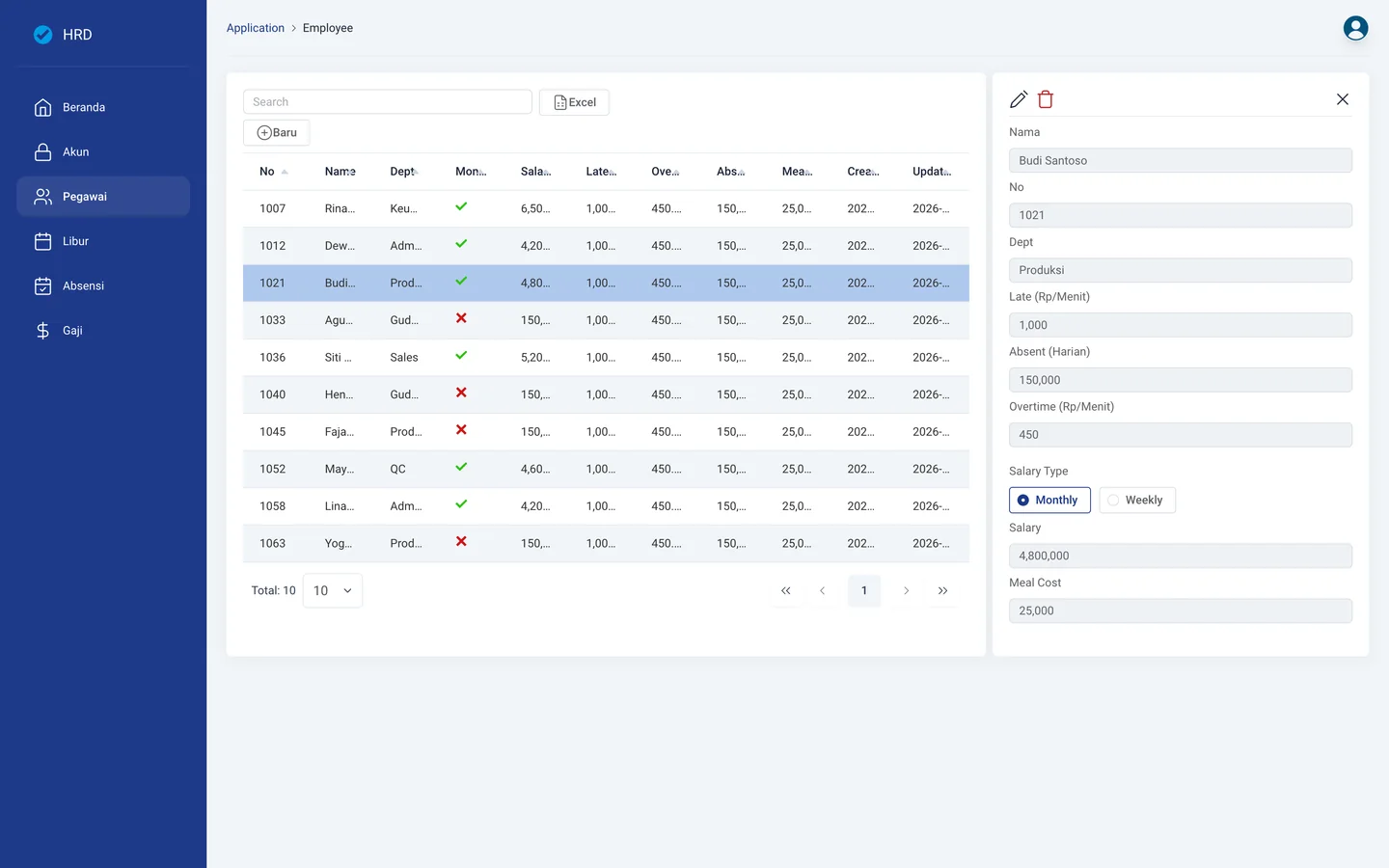This screenshot has height=868, width=1389.
Task: Select employee row number 1045
Action: 606,432
